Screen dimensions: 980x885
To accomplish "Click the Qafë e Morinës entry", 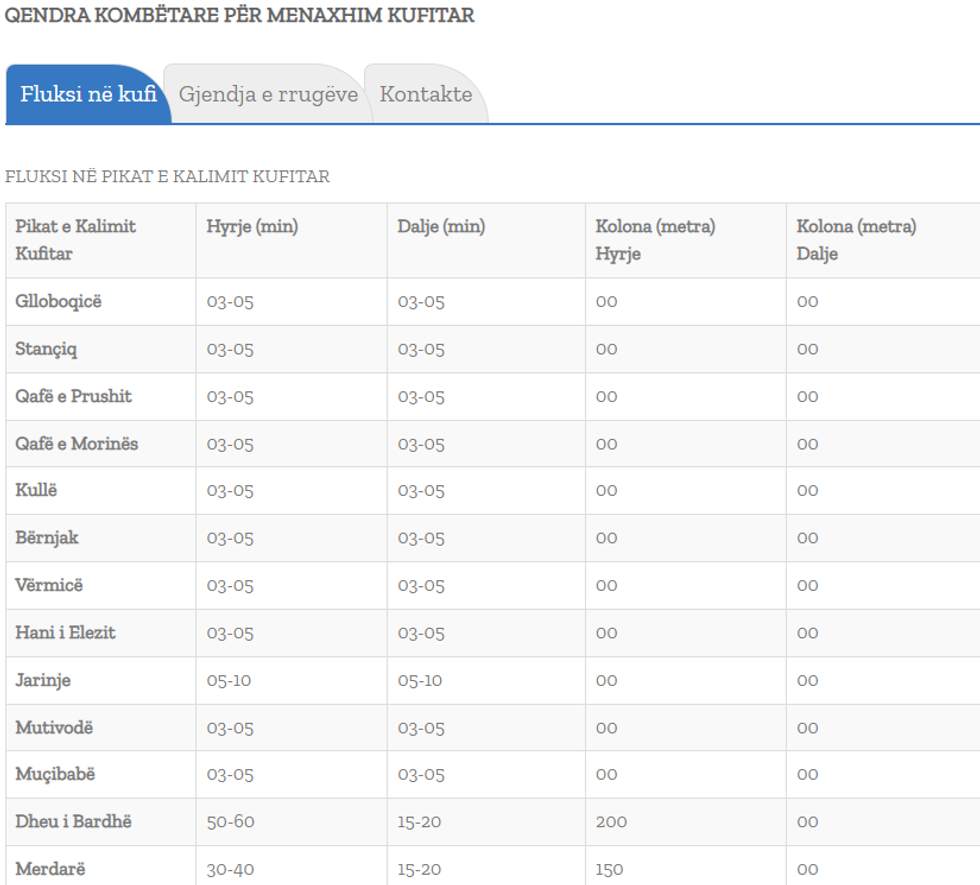I will point(77,444).
